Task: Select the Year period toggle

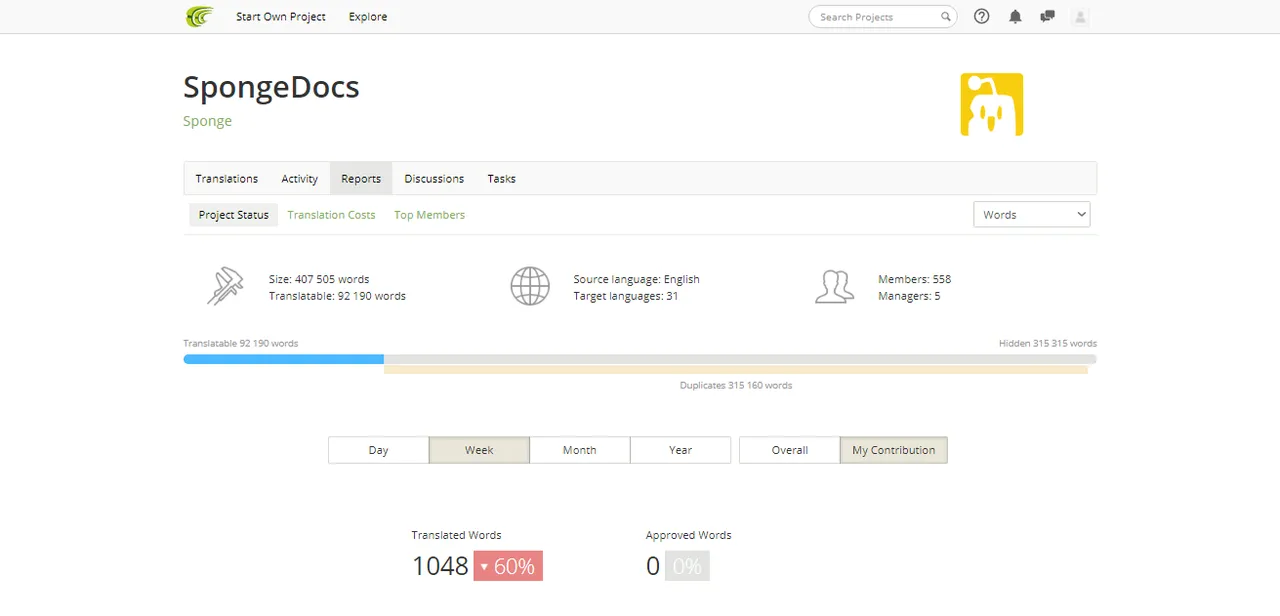Action: (x=680, y=450)
